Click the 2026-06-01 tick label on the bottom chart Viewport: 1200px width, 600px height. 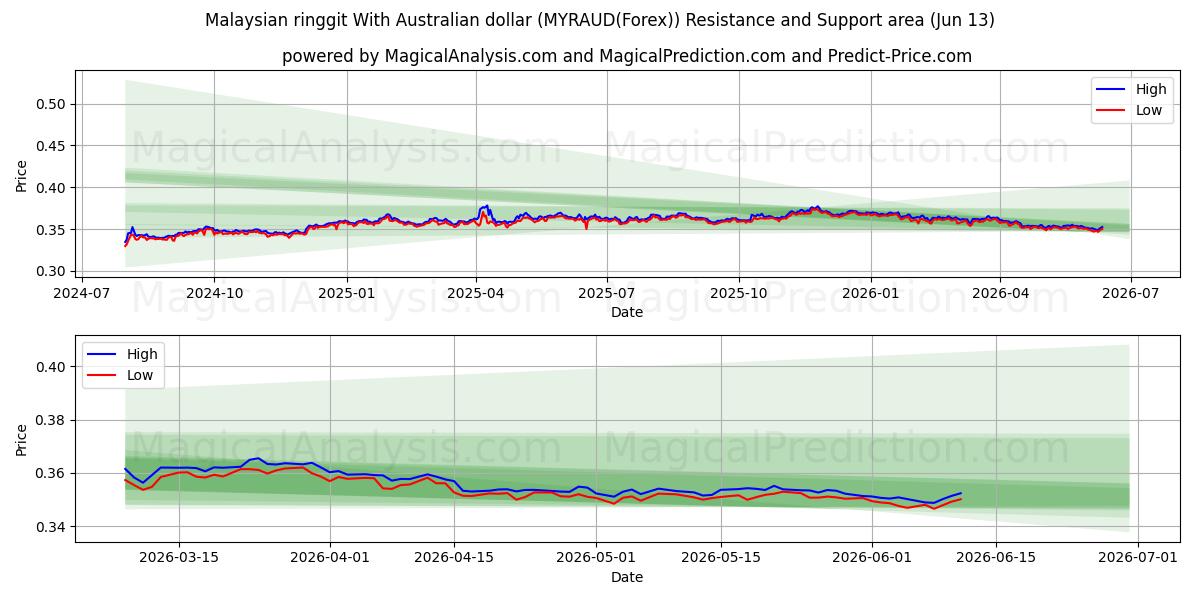[x=872, y=559]
